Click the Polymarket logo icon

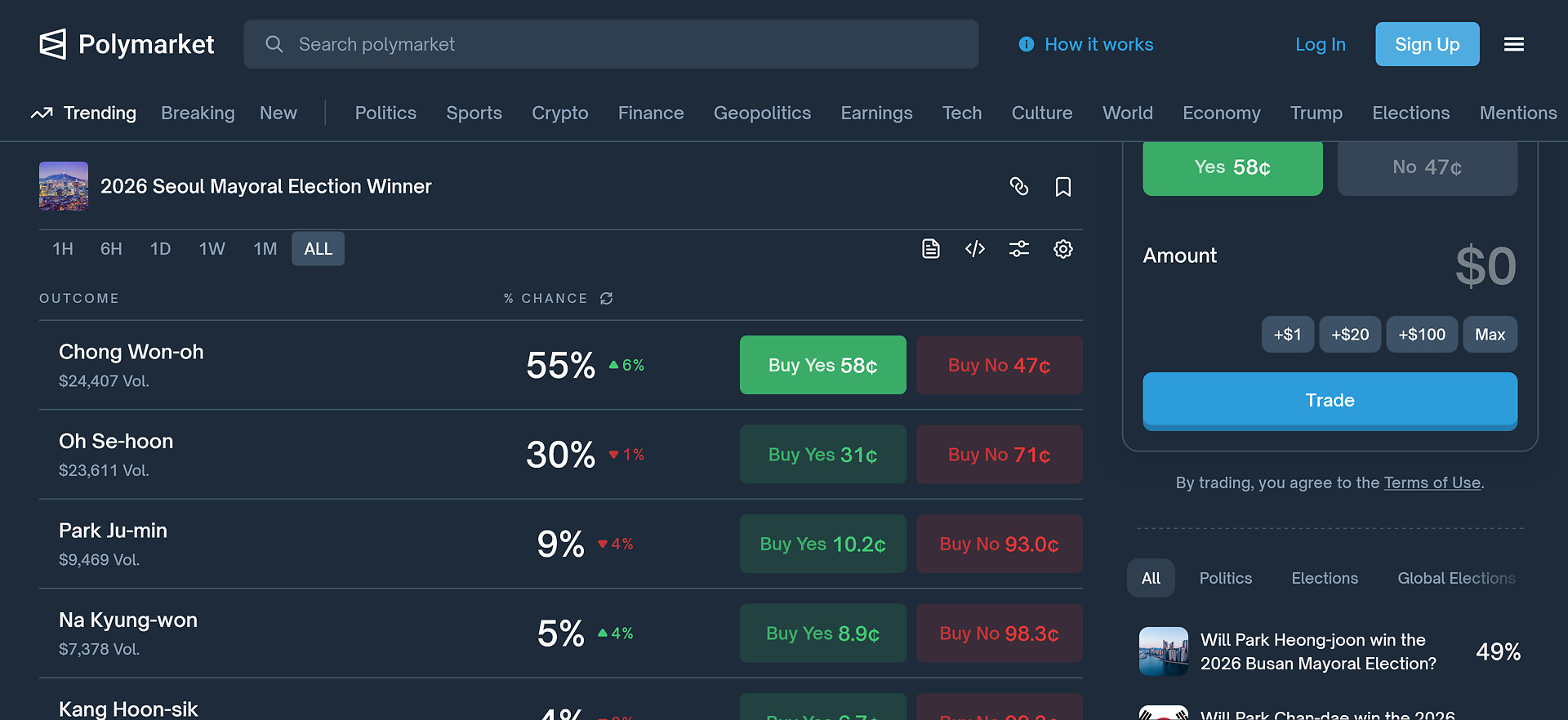pyautogui.click(x=53, y=44)
